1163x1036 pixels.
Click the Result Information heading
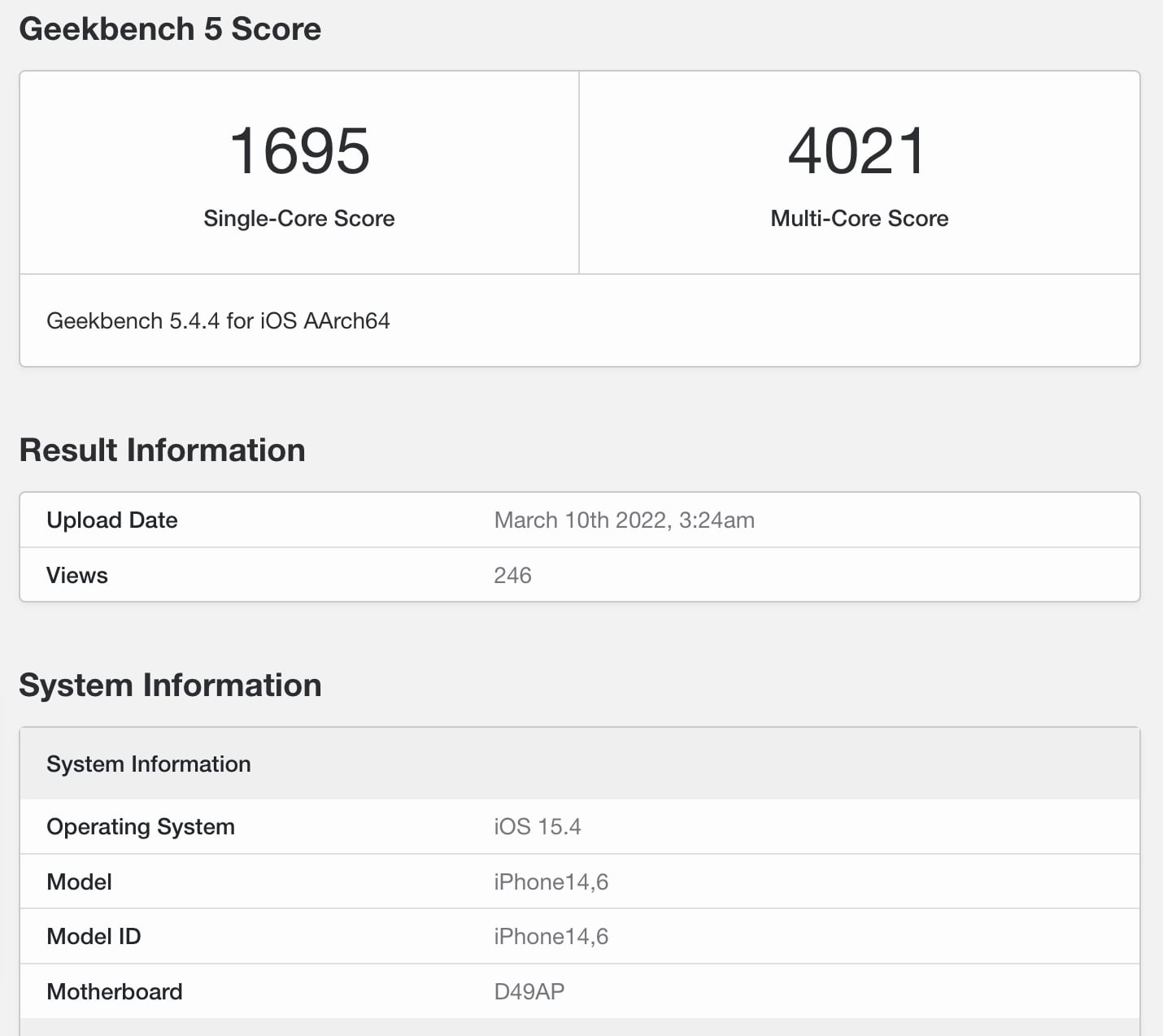coord(162,450)
